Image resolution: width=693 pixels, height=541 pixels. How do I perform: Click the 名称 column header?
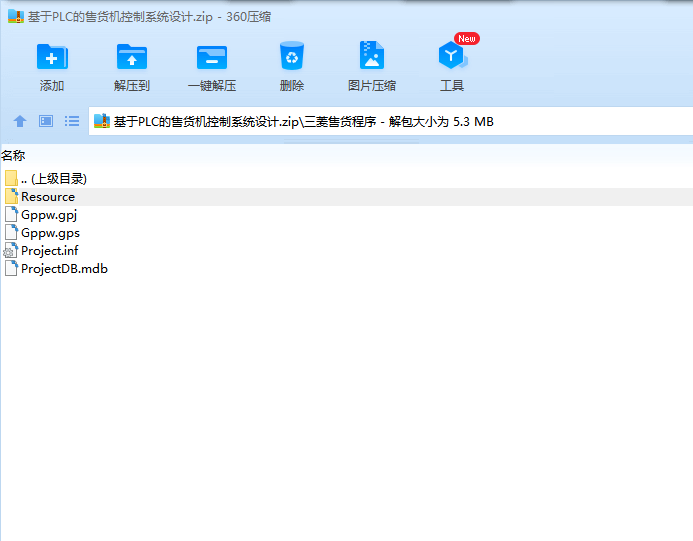[x=13, y=156]
